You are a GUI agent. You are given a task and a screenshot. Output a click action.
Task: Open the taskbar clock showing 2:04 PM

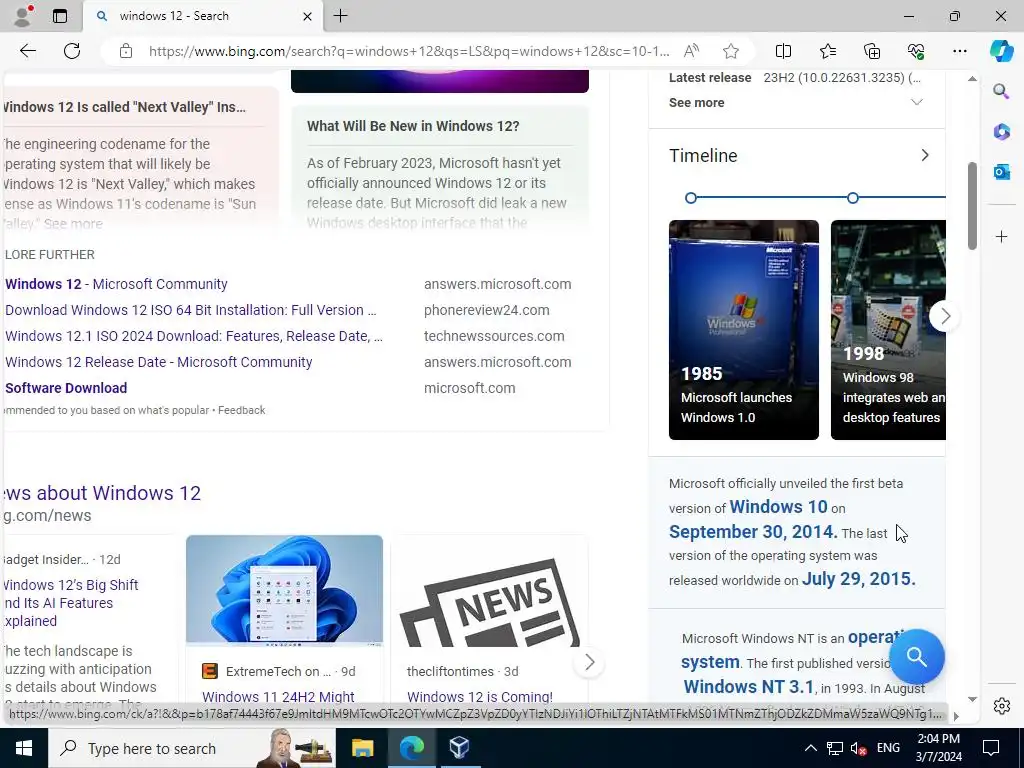[x=938, y=748]
